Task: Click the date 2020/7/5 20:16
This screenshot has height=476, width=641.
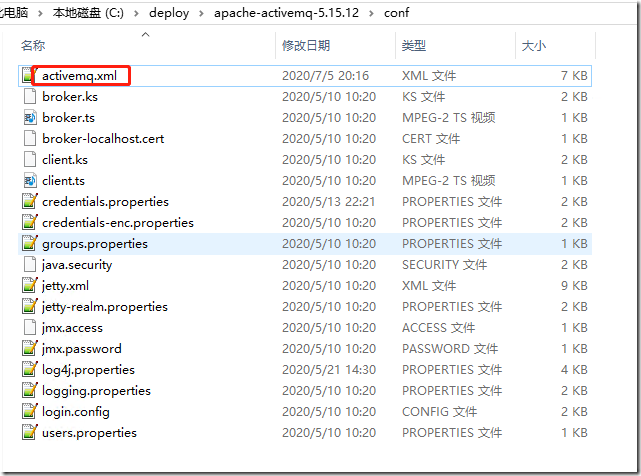Action: click(x=325, y=76)
